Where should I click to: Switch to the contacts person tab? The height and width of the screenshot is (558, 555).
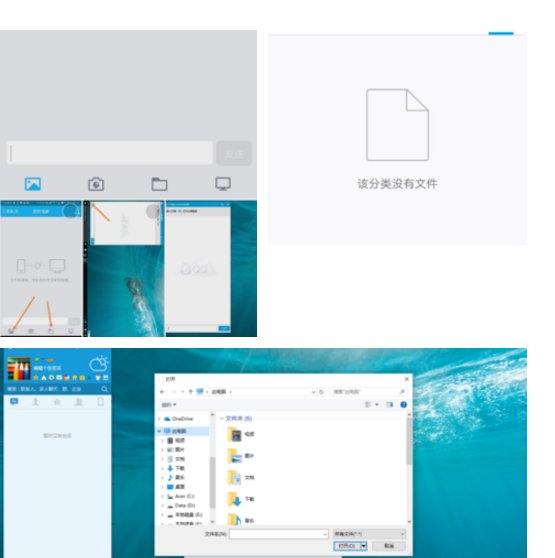coord(36,402)
